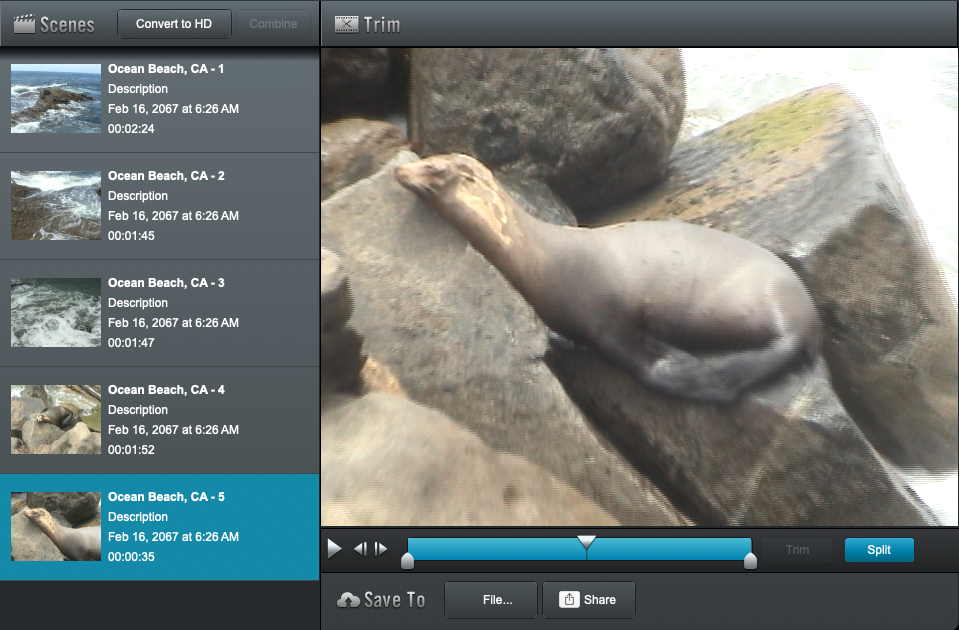Click the Share button
Screen dimensions: 959x630
[x=588, y=600]
